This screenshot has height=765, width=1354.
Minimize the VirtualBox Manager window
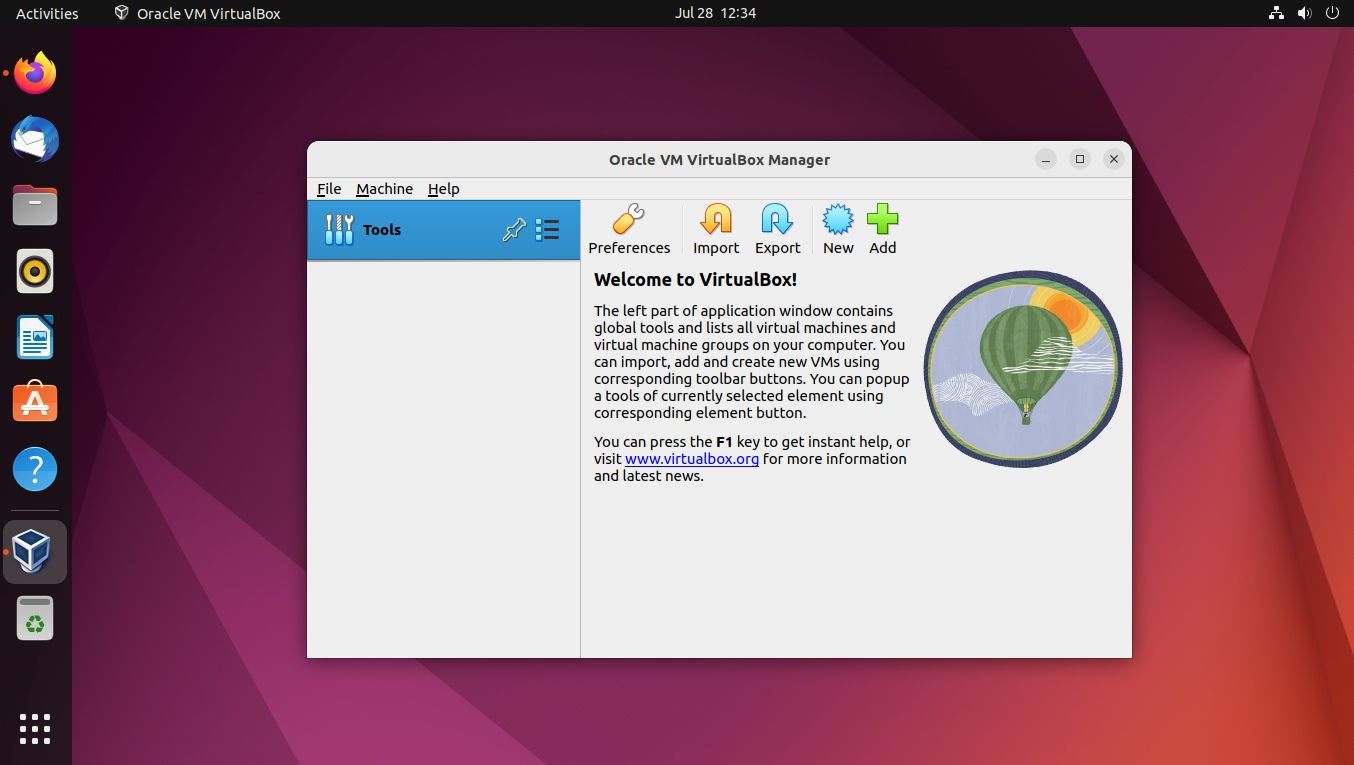click(1046, 159)
